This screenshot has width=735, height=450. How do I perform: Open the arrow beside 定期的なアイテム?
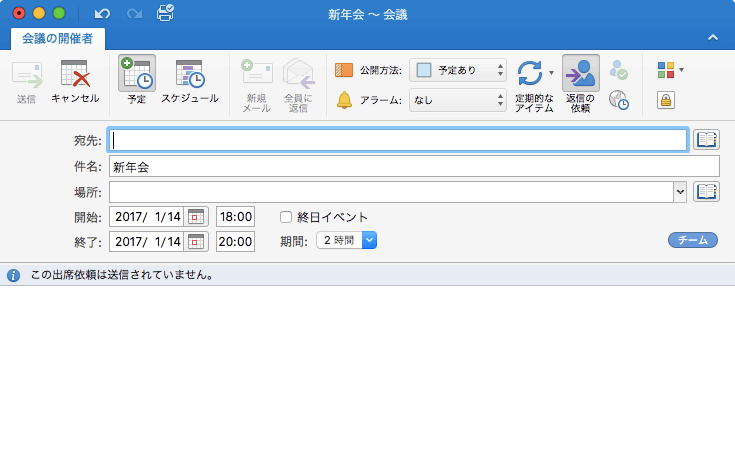pyautogui.click(x=551, y=72)
